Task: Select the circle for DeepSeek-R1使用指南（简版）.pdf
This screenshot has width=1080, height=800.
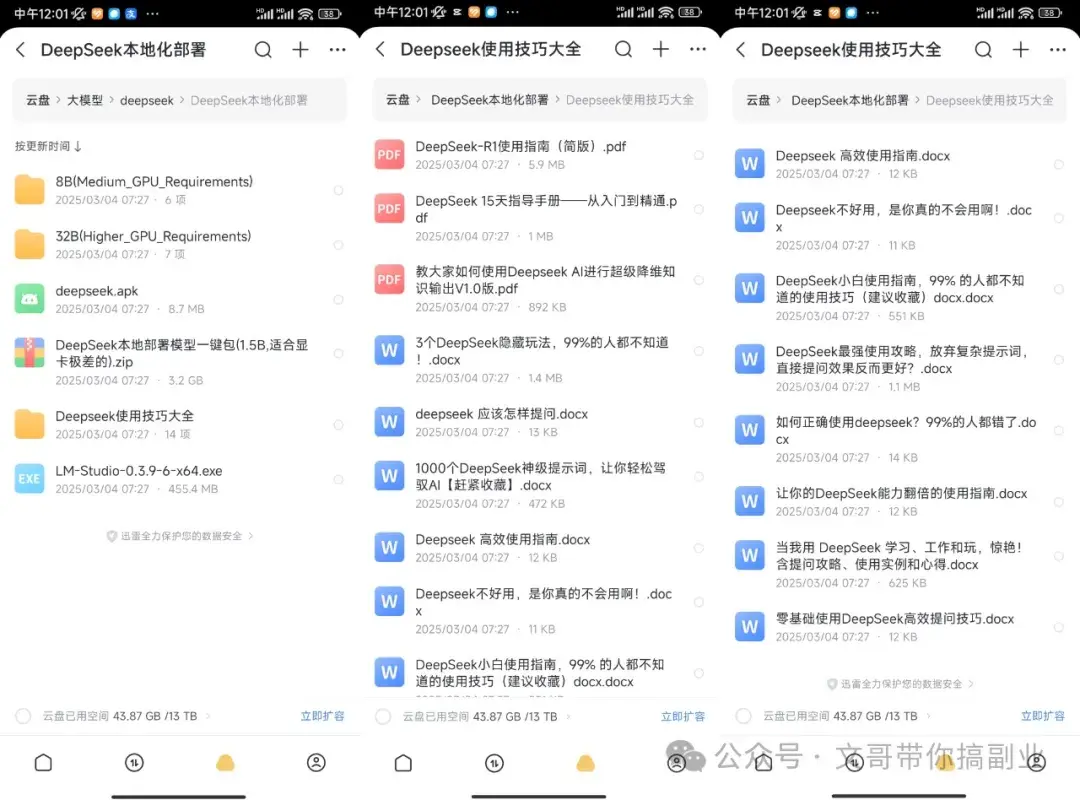Action: coord(698,155)
